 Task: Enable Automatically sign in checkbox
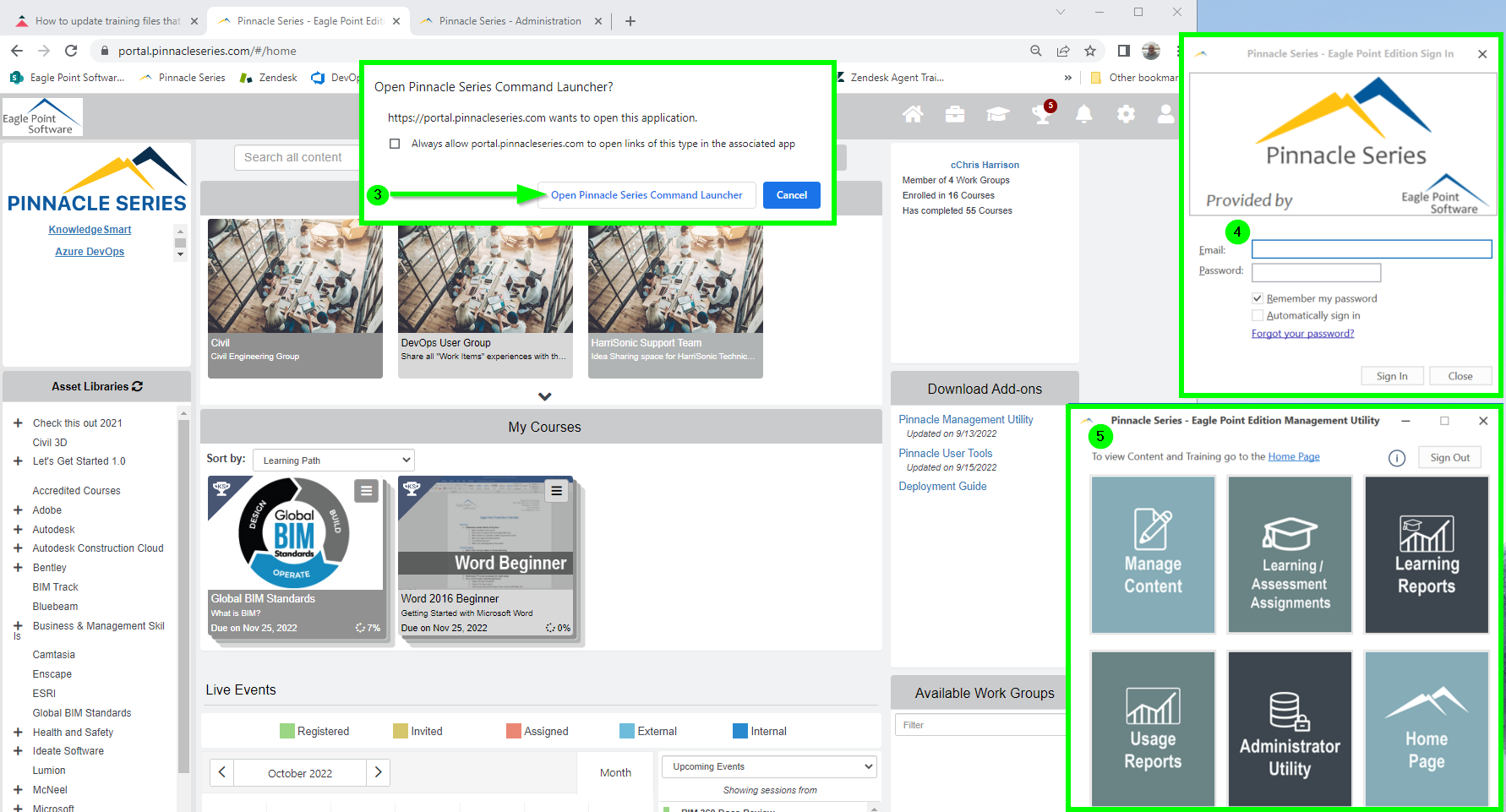point(1258,315)
